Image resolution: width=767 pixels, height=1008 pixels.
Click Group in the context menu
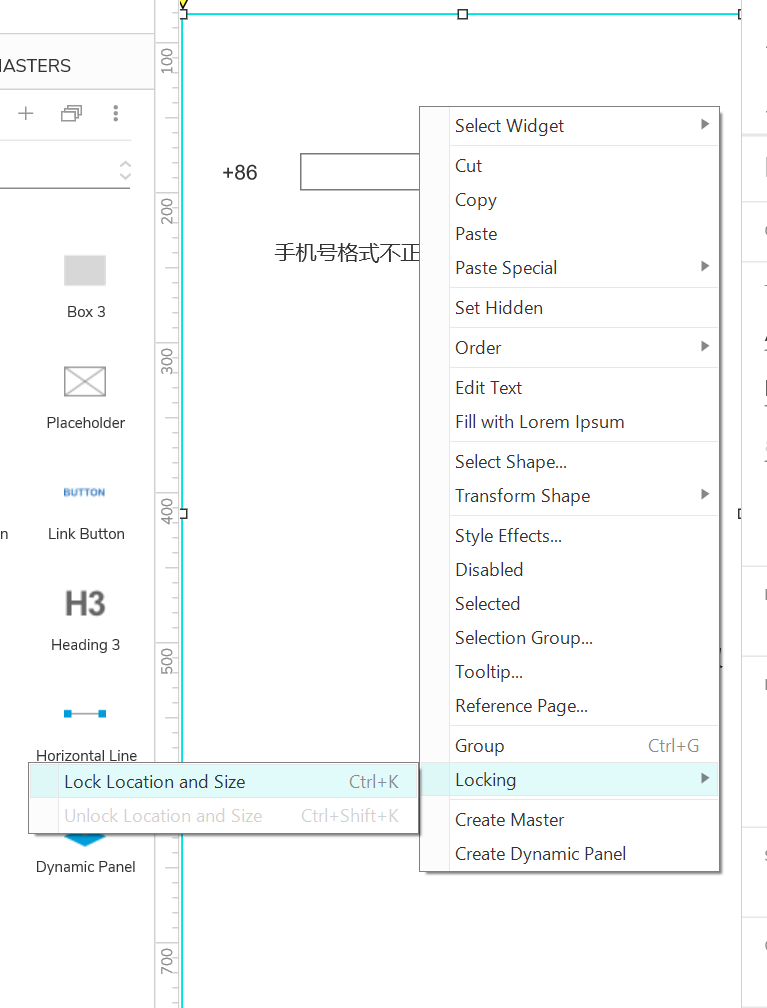click(480, 746)
